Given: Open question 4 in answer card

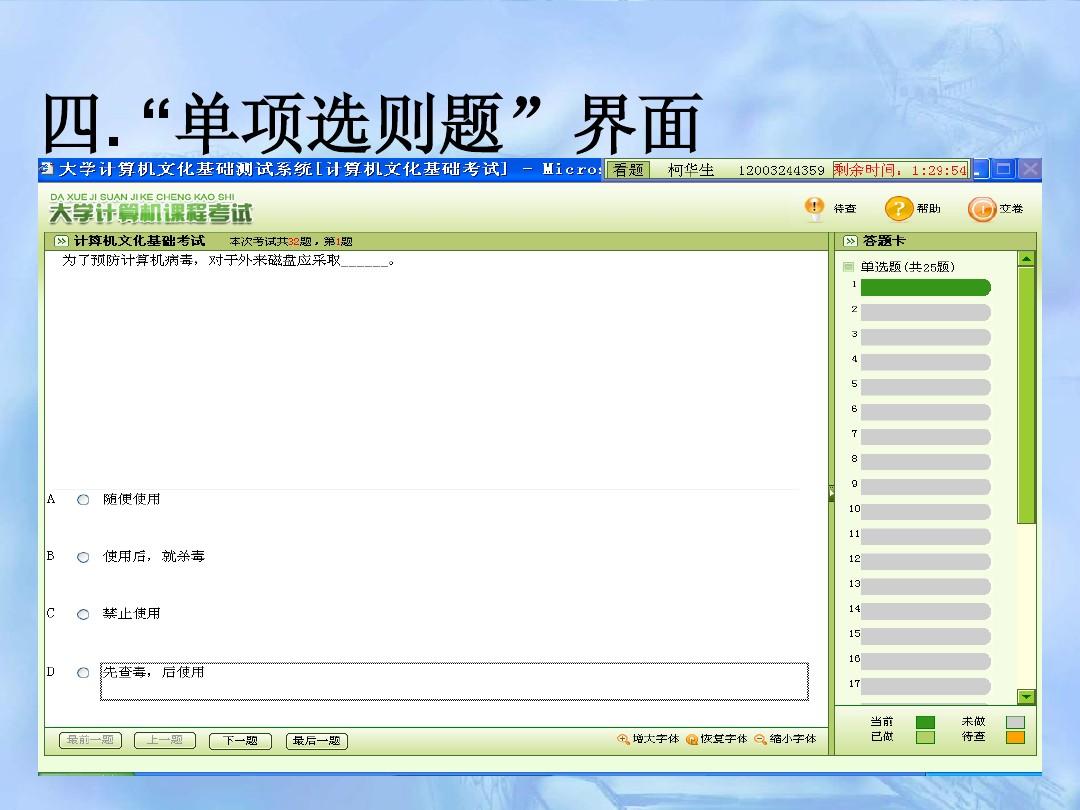Looking at the screenshot, I should (926, 362).
